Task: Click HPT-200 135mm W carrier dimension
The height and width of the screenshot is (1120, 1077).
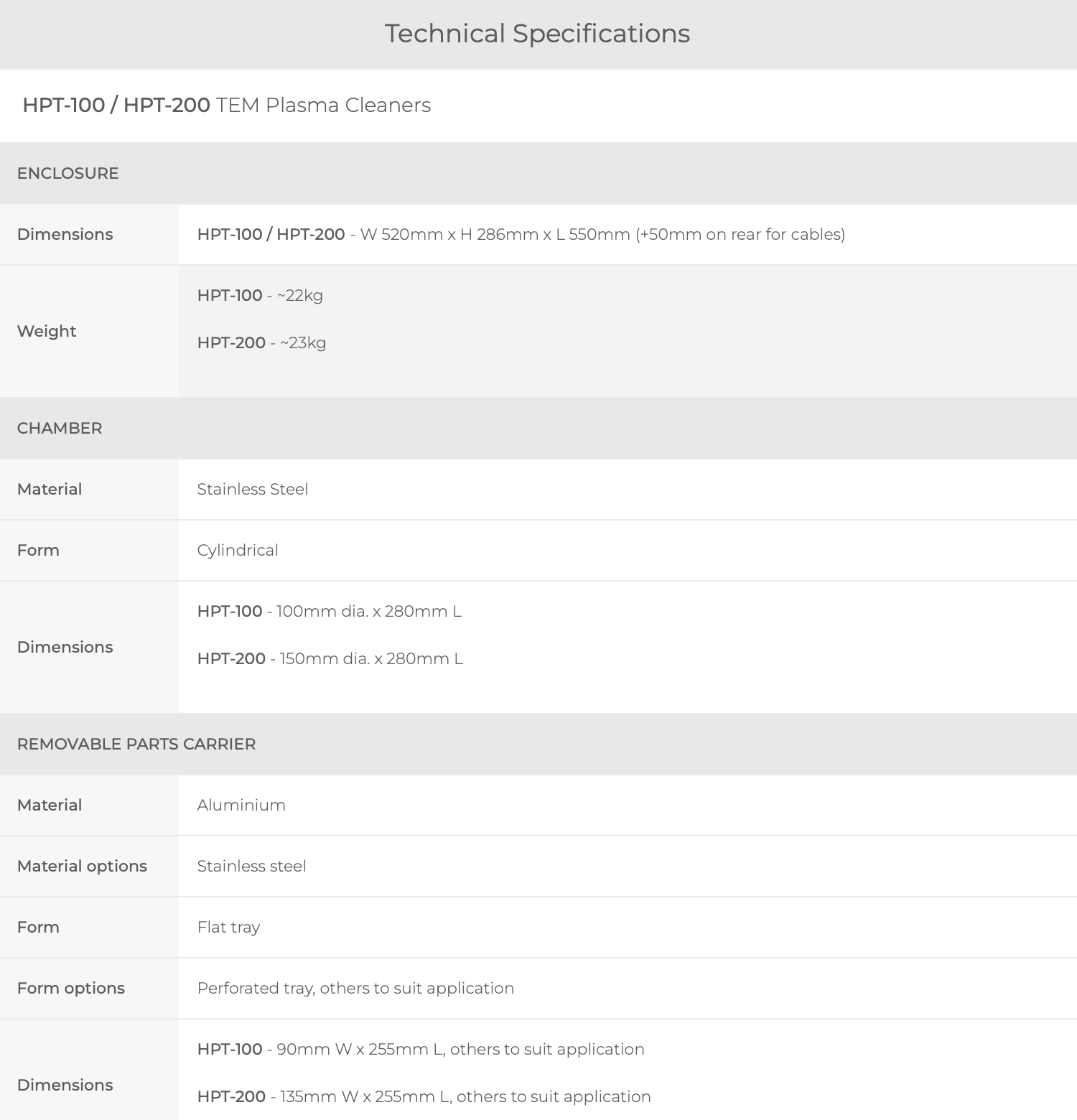Action: [424, 1096]
